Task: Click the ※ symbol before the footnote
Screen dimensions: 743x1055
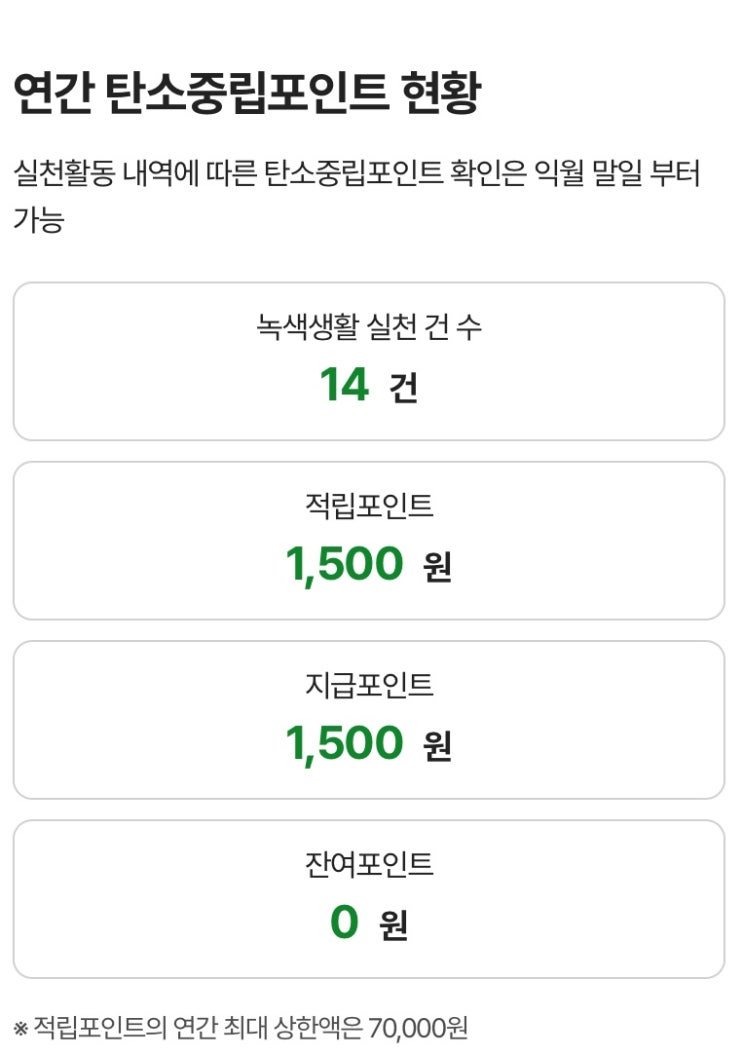Action: 21,1028
